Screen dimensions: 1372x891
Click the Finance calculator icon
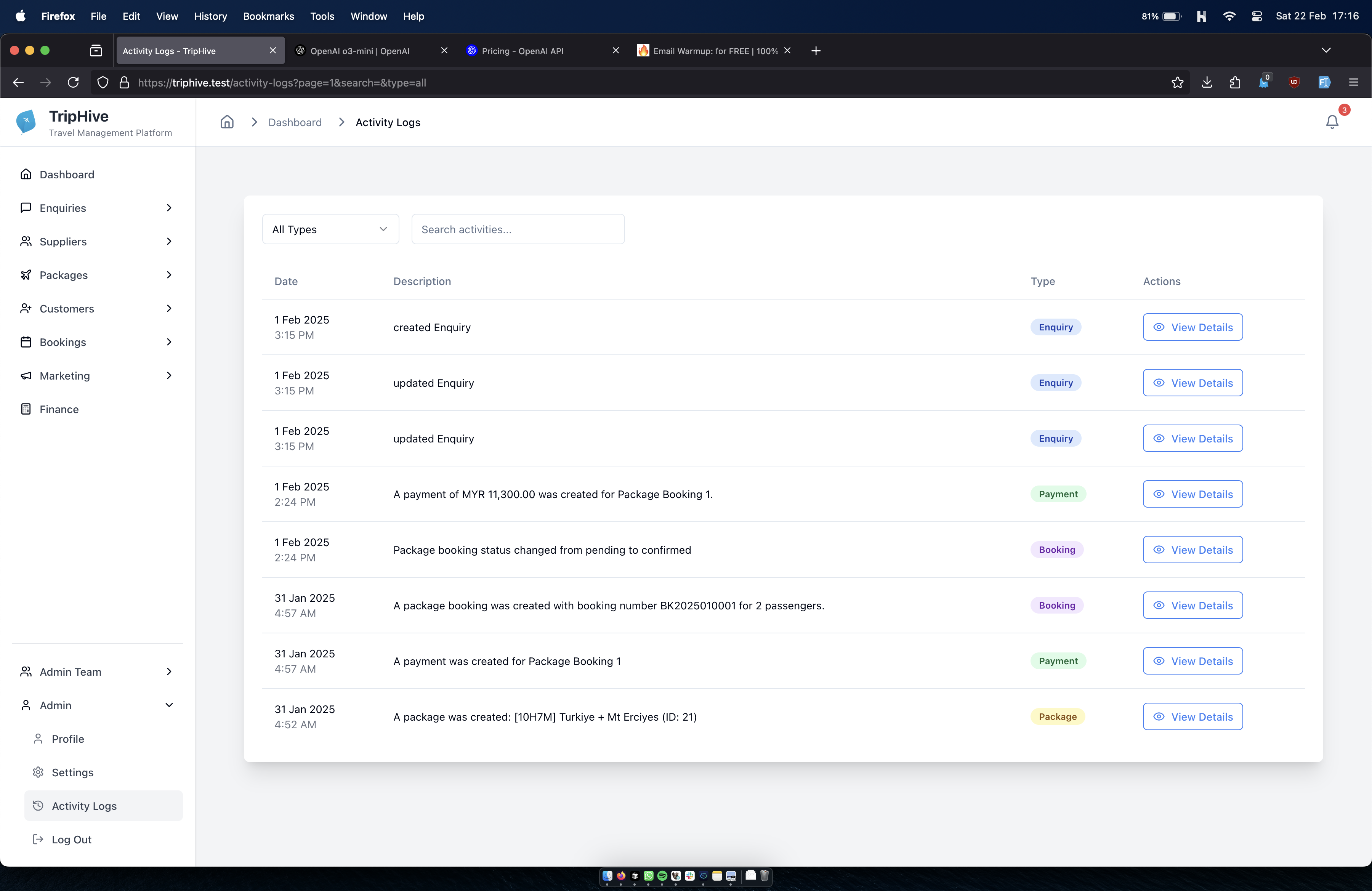[x=26, y=409]
